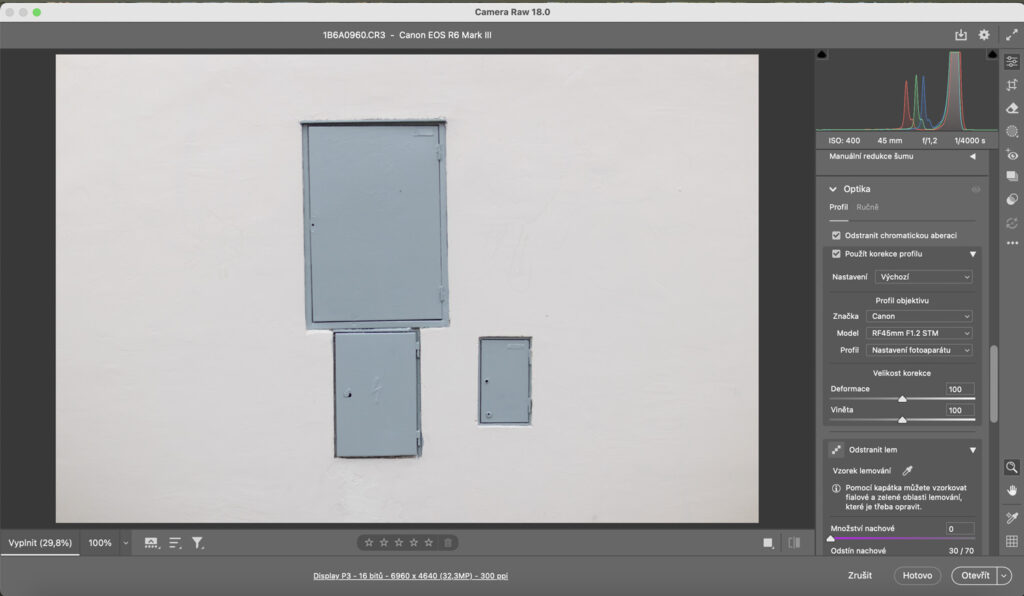Viewport: 1024px width, 596px height.
Task: Click the Hotovo button
Action: [x=917, y=576]
